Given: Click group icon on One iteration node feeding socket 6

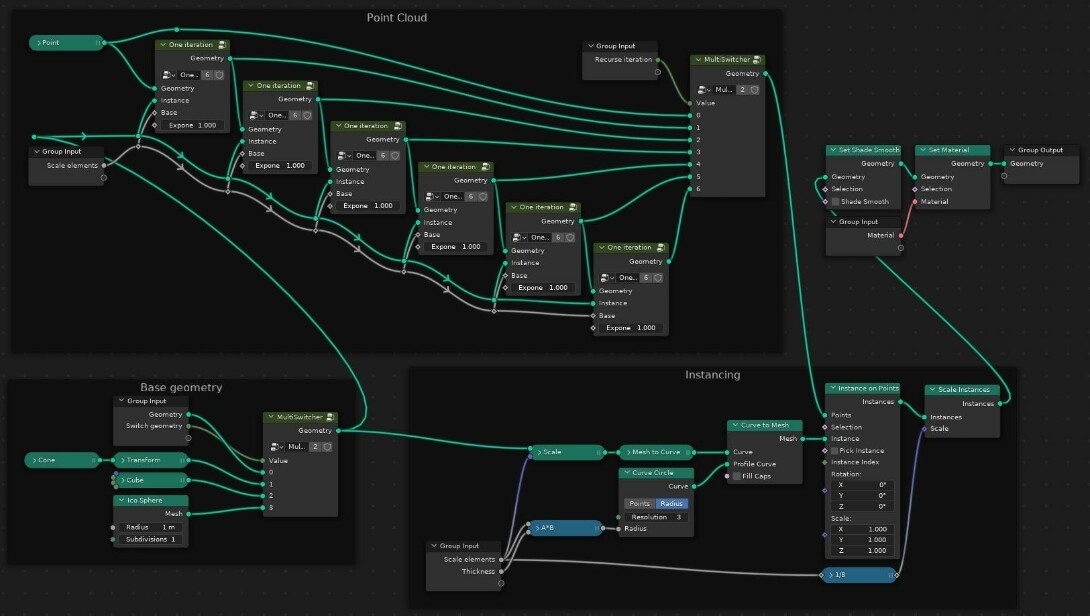Looking at the screenshot, I should [660, 248].
